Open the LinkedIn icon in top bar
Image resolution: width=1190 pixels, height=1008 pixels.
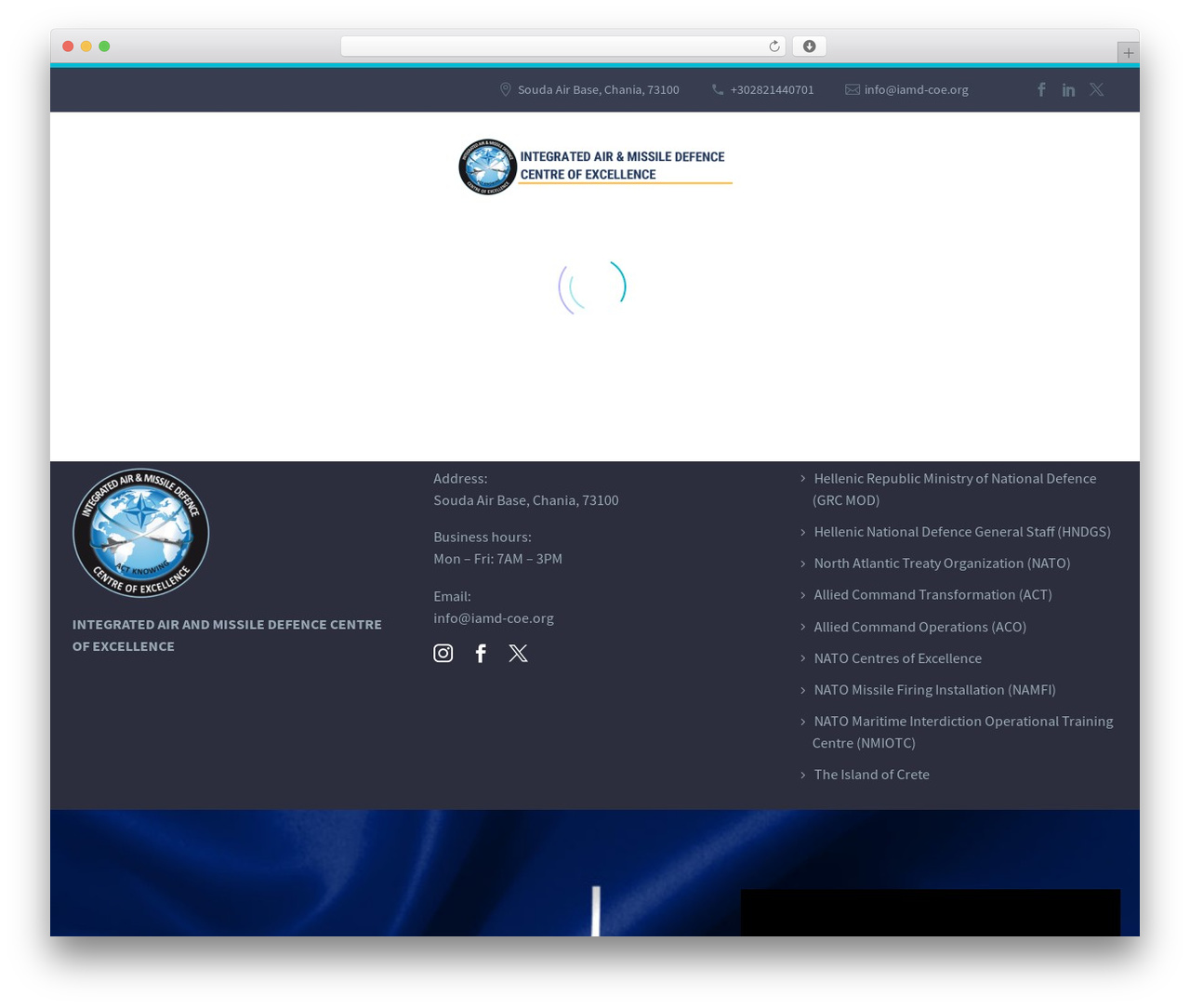[1068, 89]
